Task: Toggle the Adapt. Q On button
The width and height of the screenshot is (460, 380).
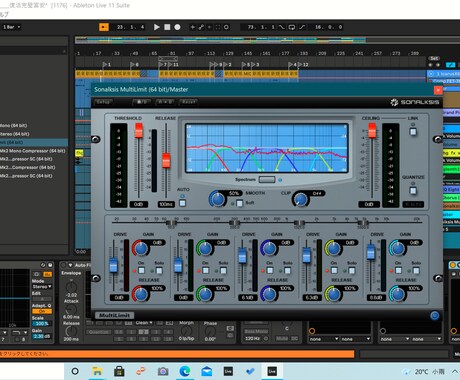Action: click(x=42, y=311)
